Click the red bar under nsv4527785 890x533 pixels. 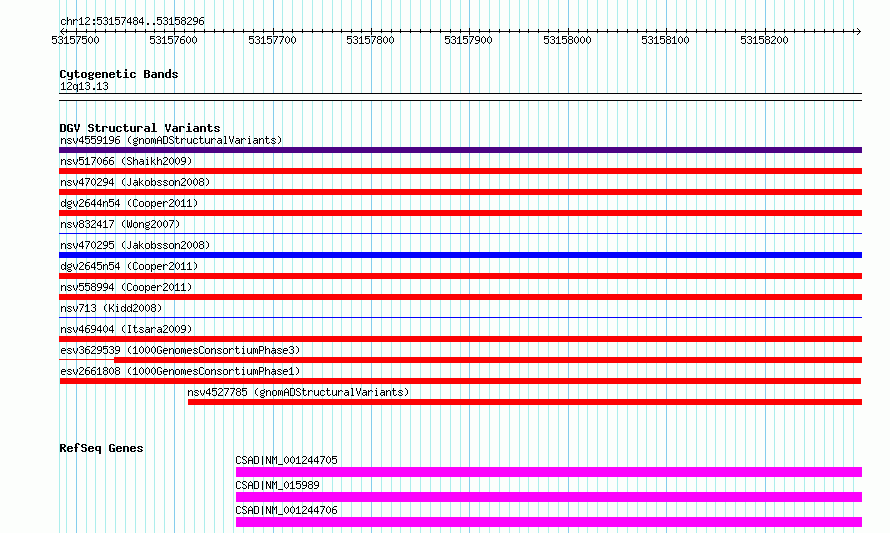tap(525, 402)
